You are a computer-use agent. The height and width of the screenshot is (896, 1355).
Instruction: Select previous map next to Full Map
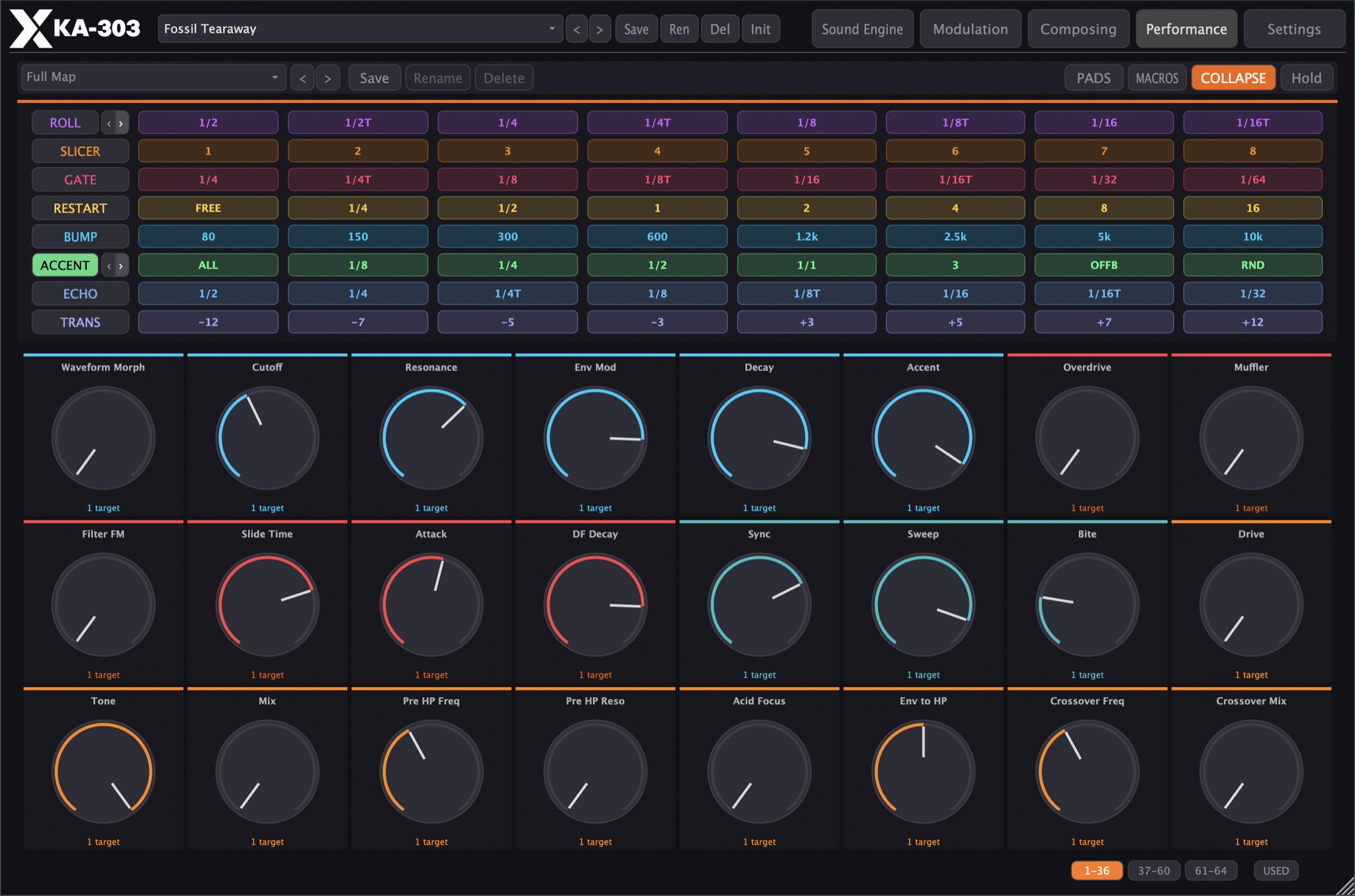pos(302,78)
